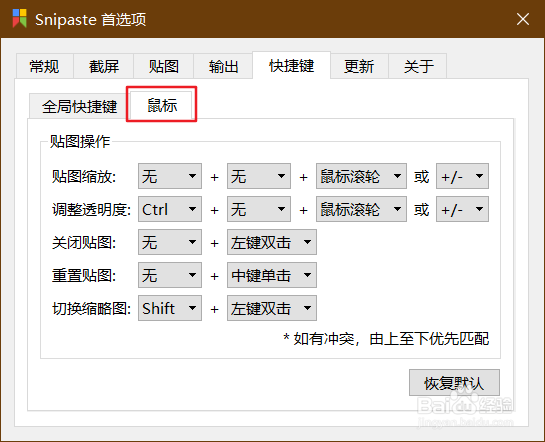Screen dimensions: 545x442
Task: Click the 调整透明度: label
Action: click(91, 210)
